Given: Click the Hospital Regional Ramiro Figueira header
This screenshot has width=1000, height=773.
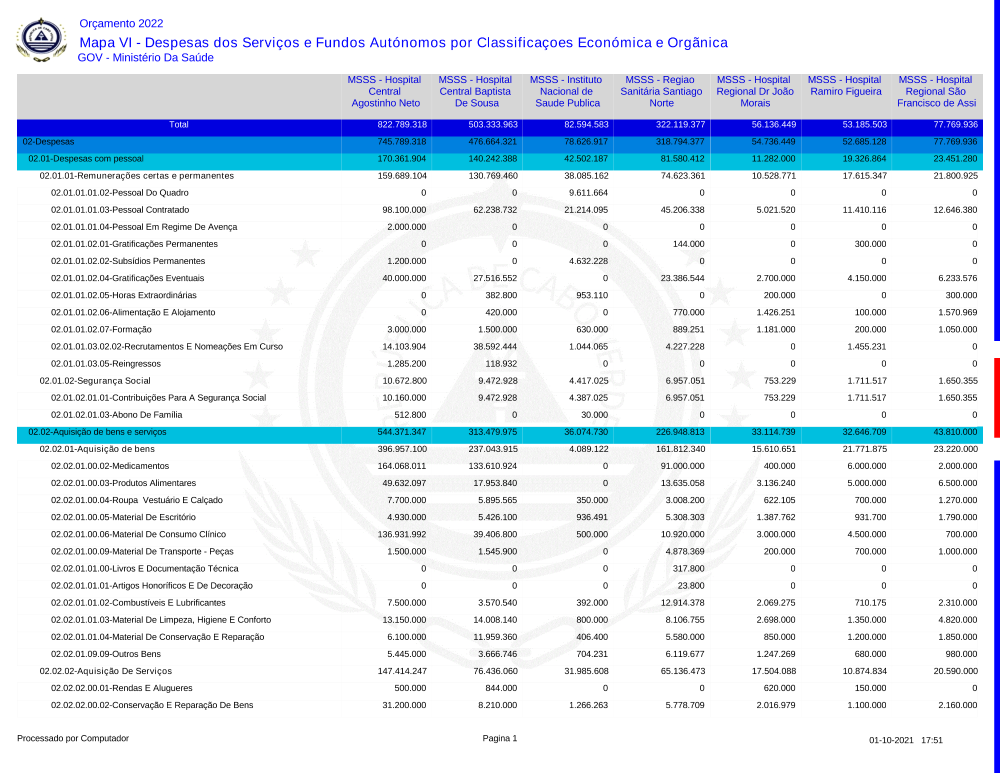Looking at the screenshot, I should pos(845,86).
